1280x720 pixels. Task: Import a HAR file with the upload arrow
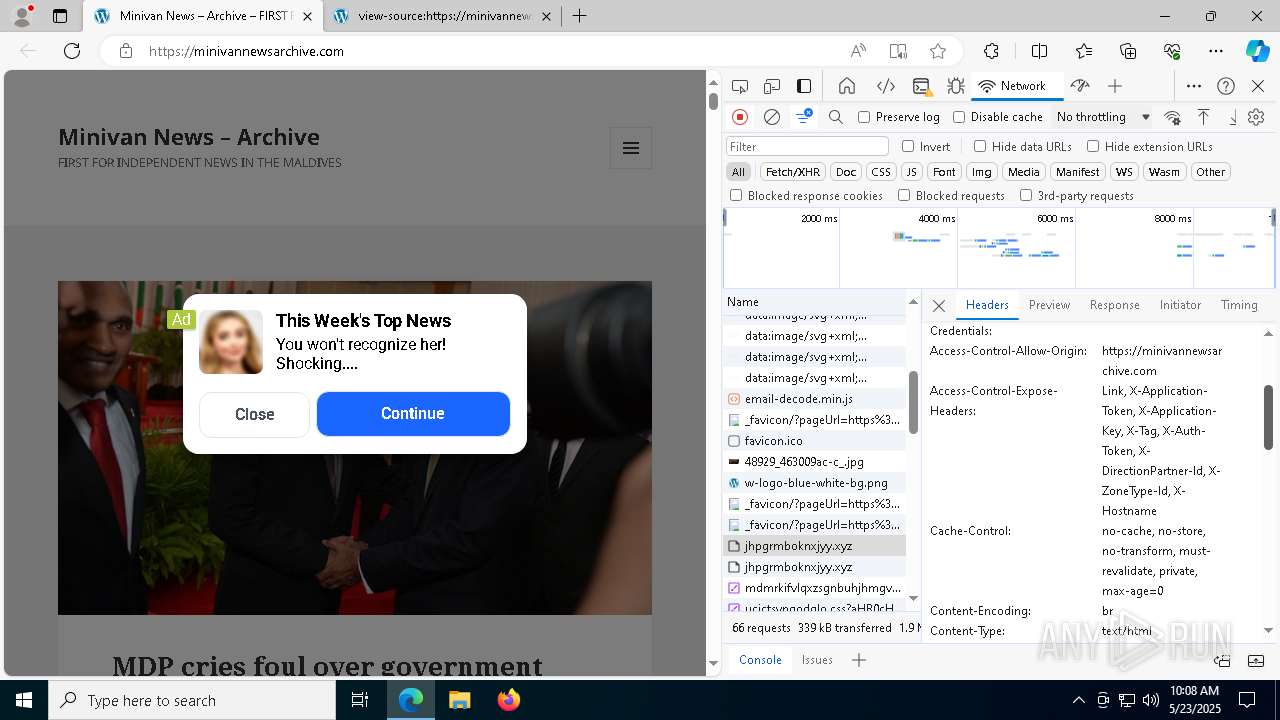[x=1204, y=117]
